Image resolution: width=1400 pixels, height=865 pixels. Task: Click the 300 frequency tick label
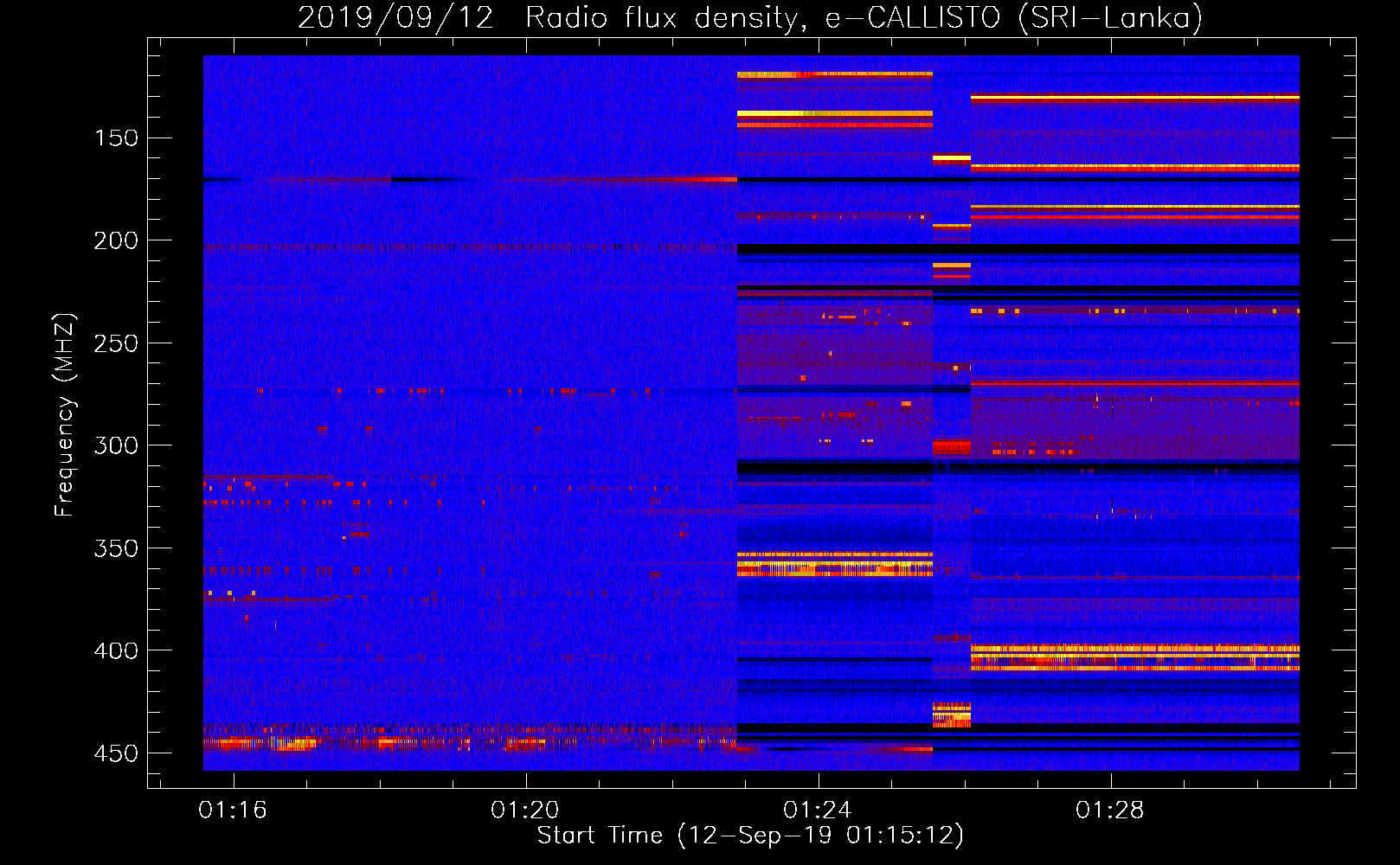click(x=116, y=445)
